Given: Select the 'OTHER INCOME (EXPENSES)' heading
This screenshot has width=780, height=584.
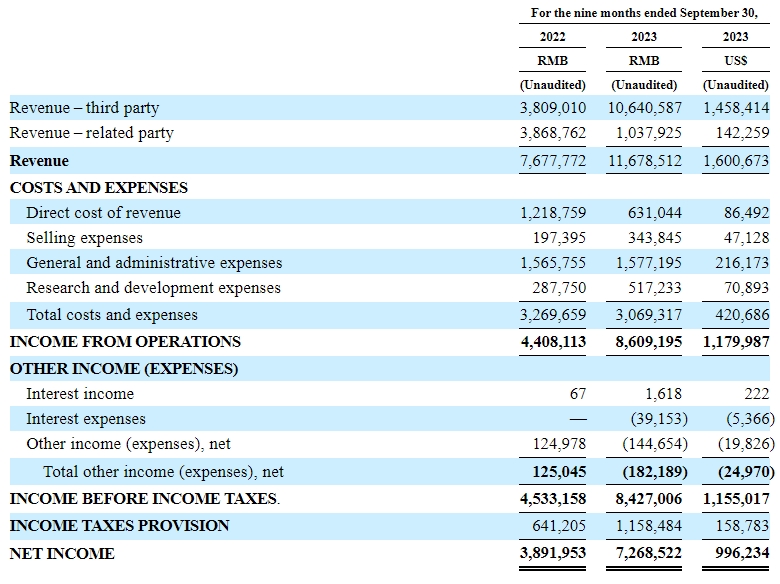Looking at the screenshot, I should click(x=124, y=369).
